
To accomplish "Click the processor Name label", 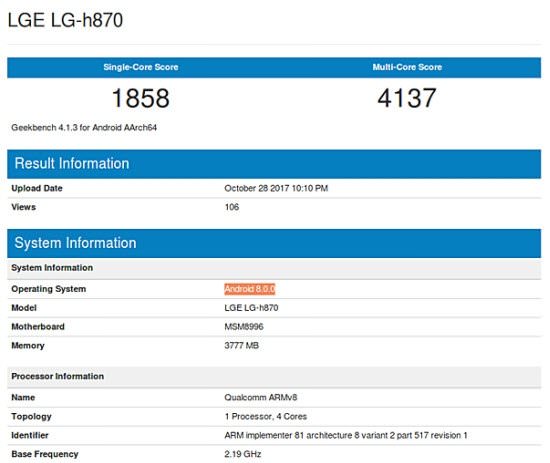I will [x=23, y=397].
